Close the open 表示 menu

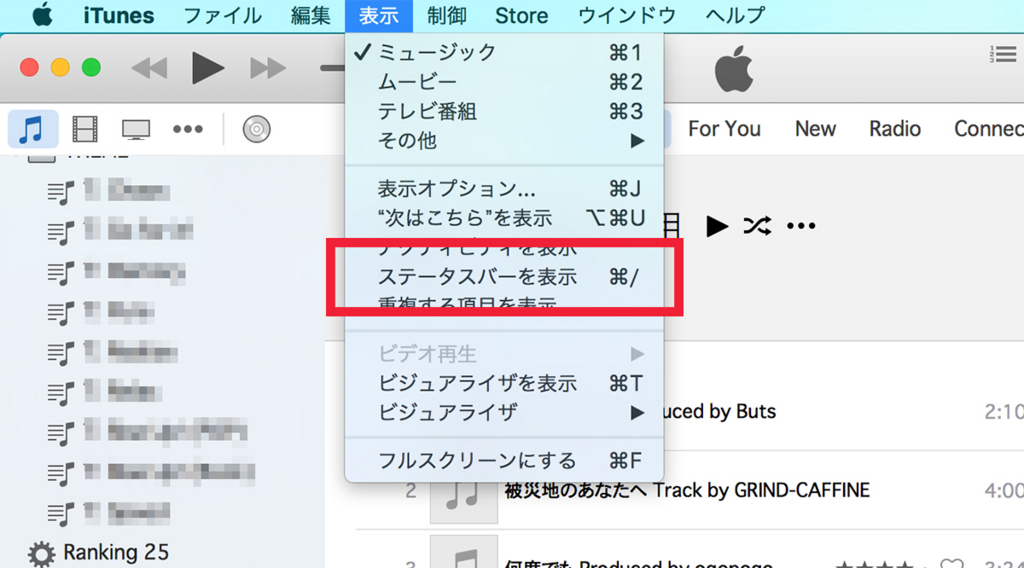coord(379,15)
